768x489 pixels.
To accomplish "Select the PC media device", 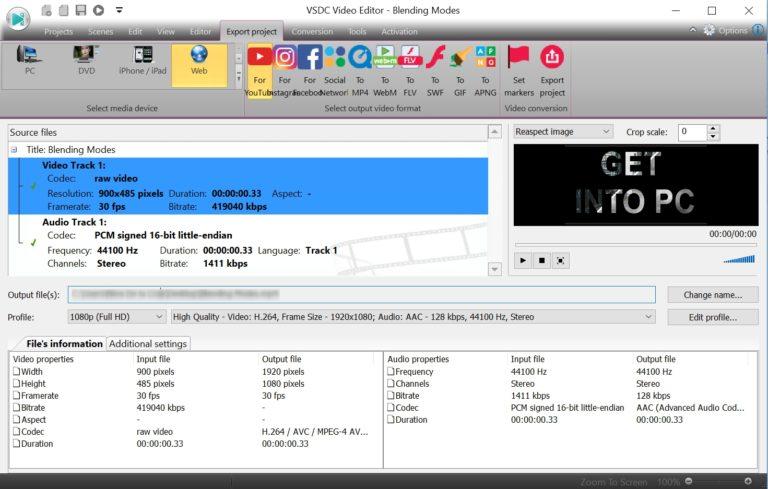I will coord(29,61).
